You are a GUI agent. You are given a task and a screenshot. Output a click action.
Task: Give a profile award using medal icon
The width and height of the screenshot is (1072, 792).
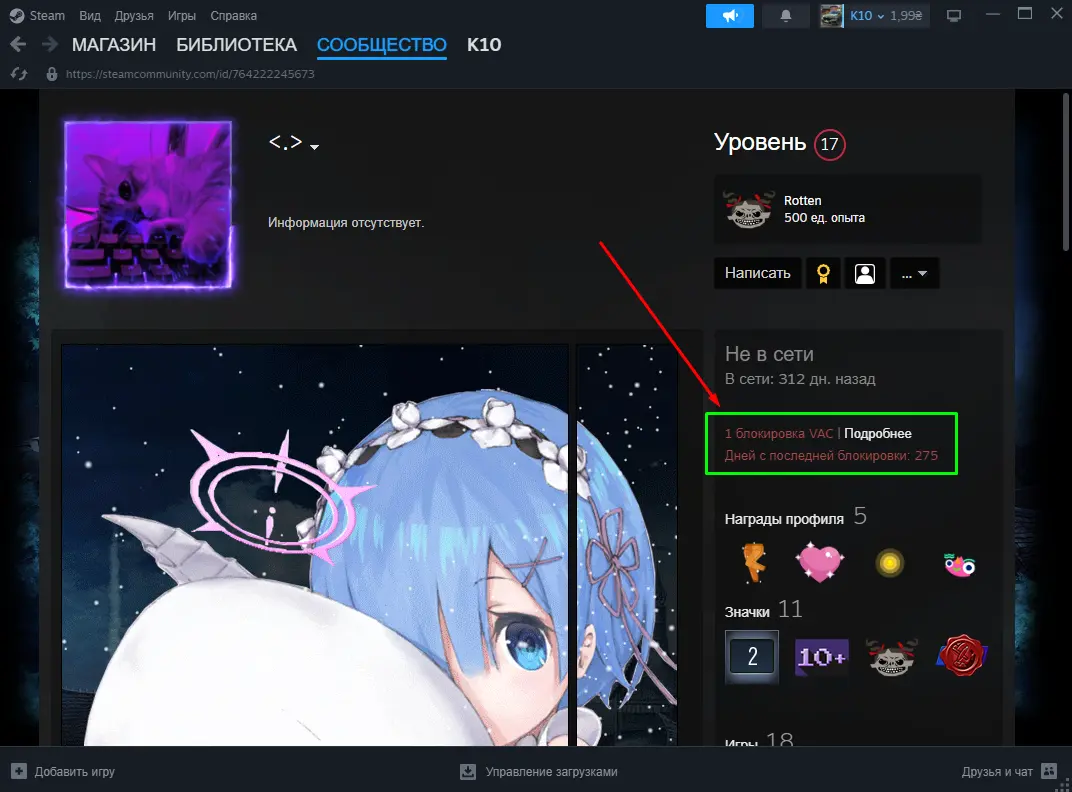point(823,273)
